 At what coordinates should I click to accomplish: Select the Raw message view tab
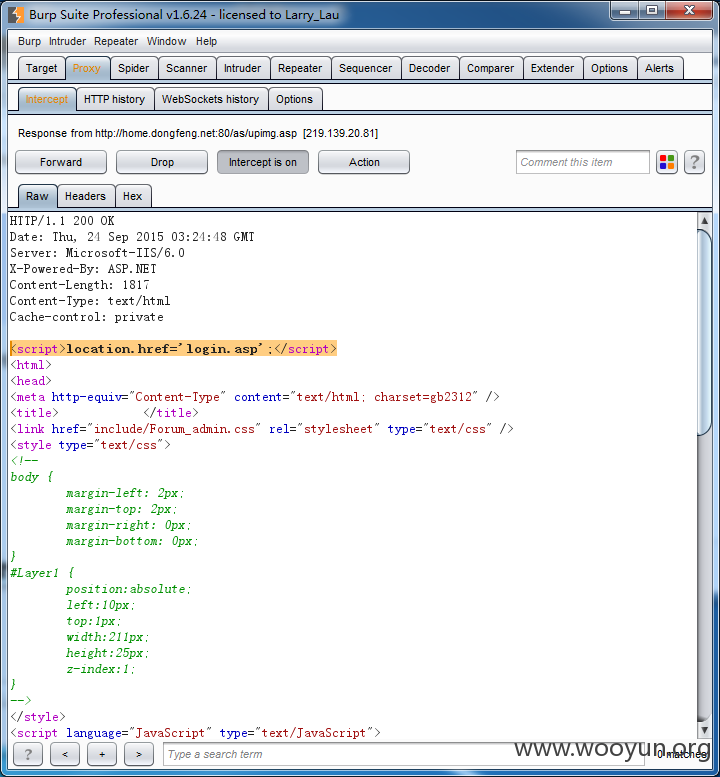click(x=37, y=196)
